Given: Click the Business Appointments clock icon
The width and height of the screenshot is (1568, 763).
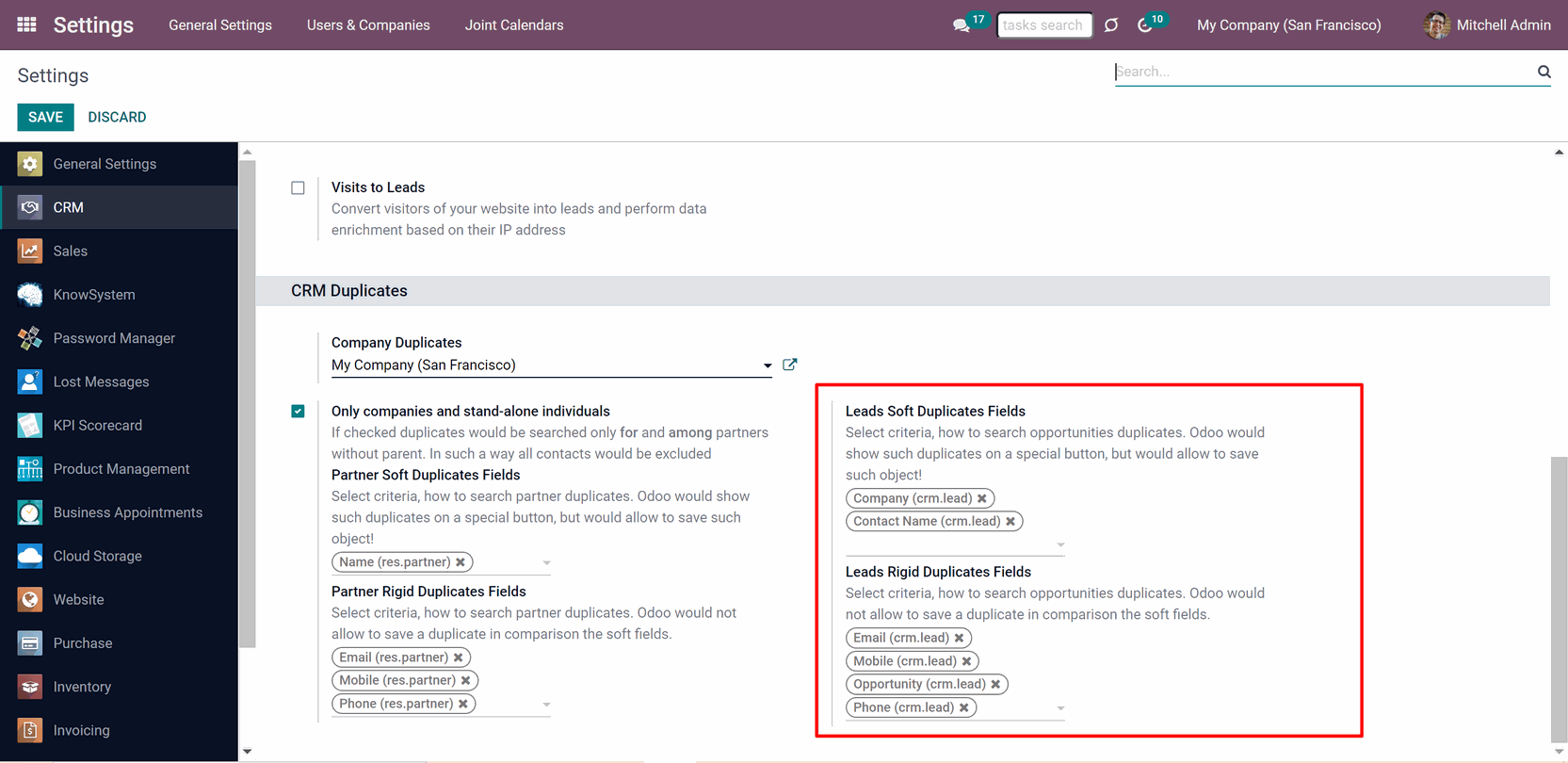Looking at the screenshot, I should point(30,512).
